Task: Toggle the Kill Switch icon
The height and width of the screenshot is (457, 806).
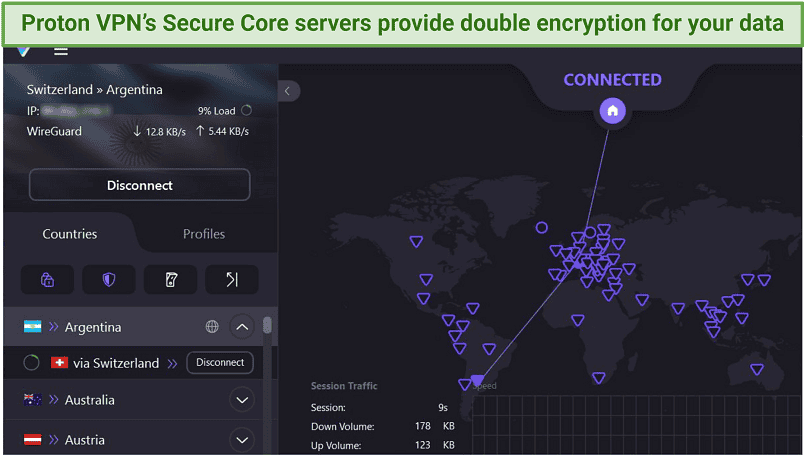Action: tap(171, 280)
